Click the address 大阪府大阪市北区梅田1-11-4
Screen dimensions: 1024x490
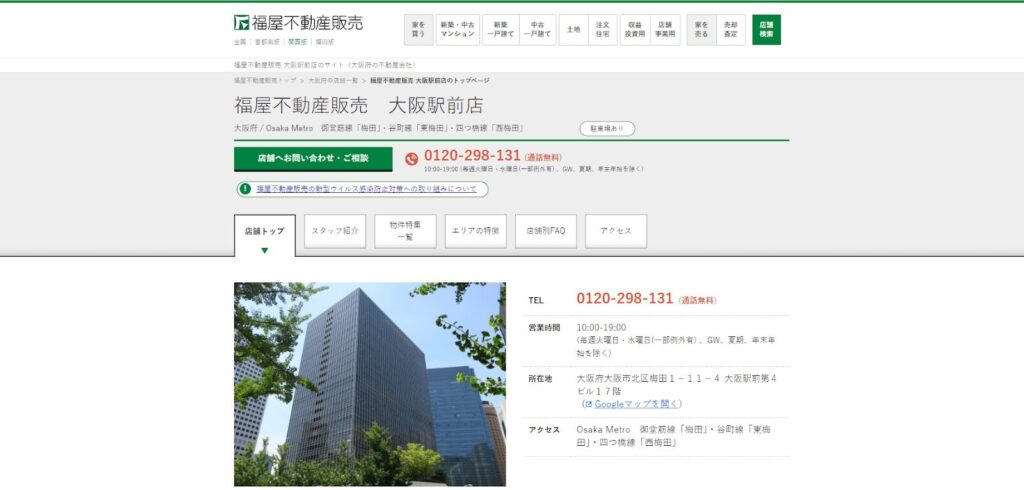(x=676, y=385)
